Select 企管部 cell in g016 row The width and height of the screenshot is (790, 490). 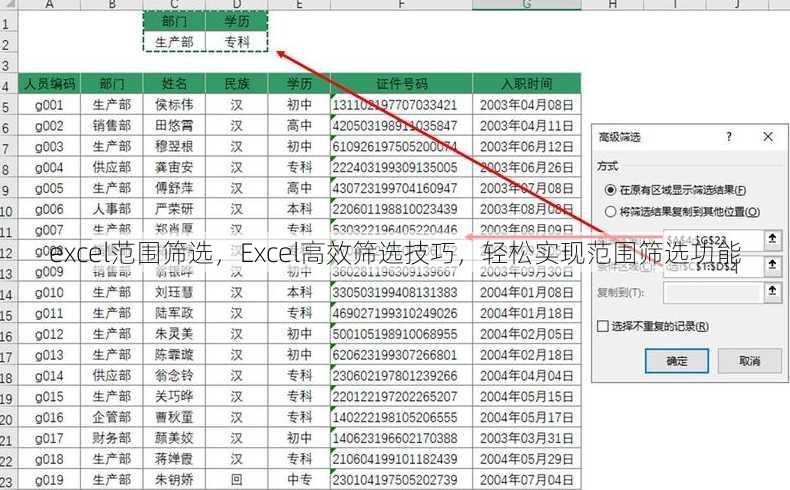click(x=112, y=417)
